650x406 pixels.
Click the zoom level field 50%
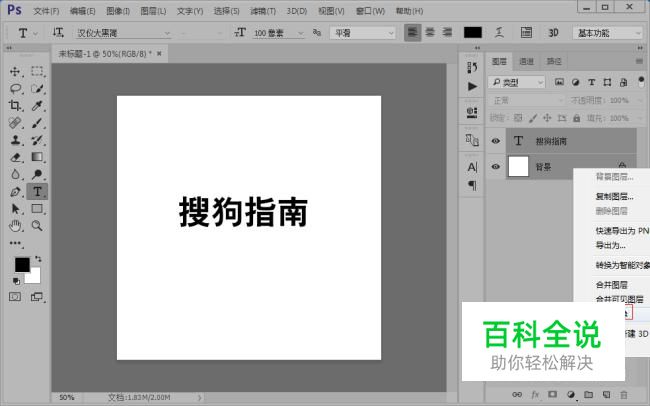point(66,397)
